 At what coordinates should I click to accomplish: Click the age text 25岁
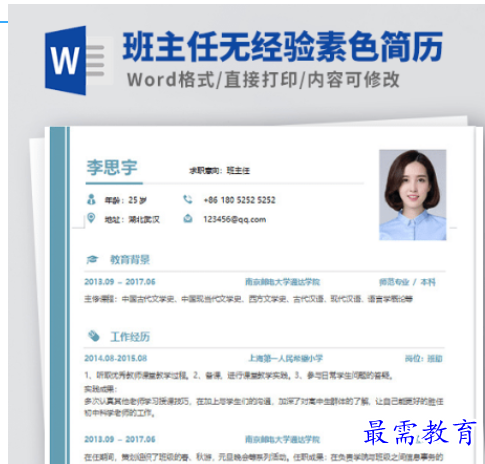pyautogui.click(x=137, y=200)
